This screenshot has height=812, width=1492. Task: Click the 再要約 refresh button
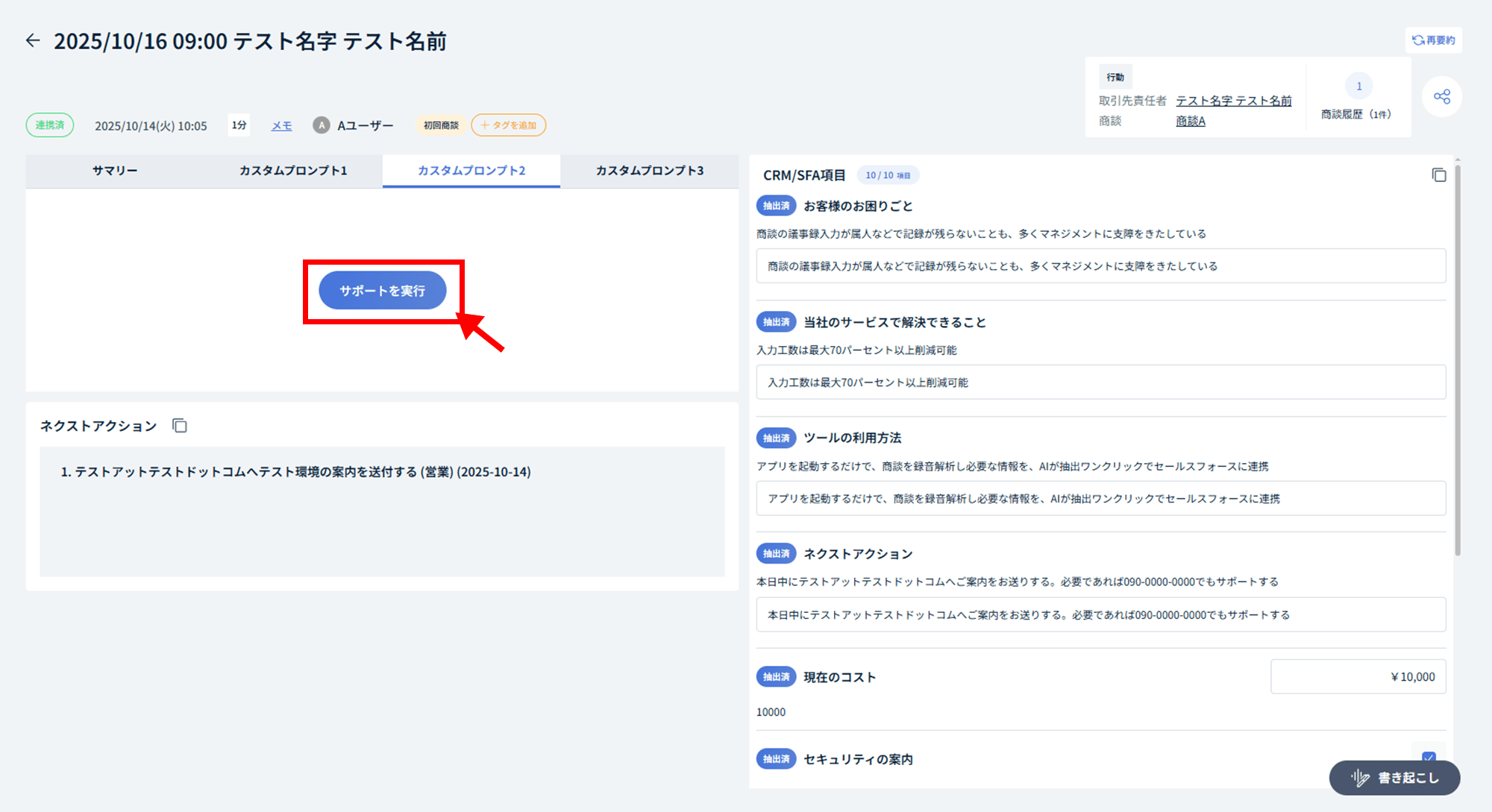coord(1433,40)
